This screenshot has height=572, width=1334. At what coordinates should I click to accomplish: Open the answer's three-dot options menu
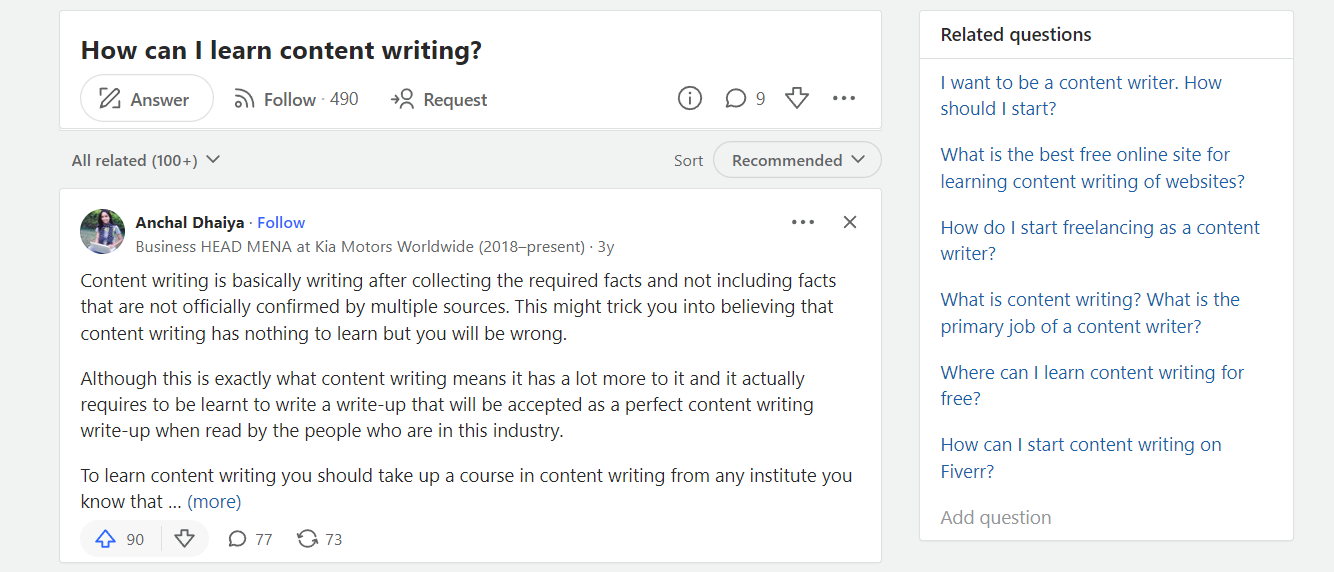tap(803, 222)
